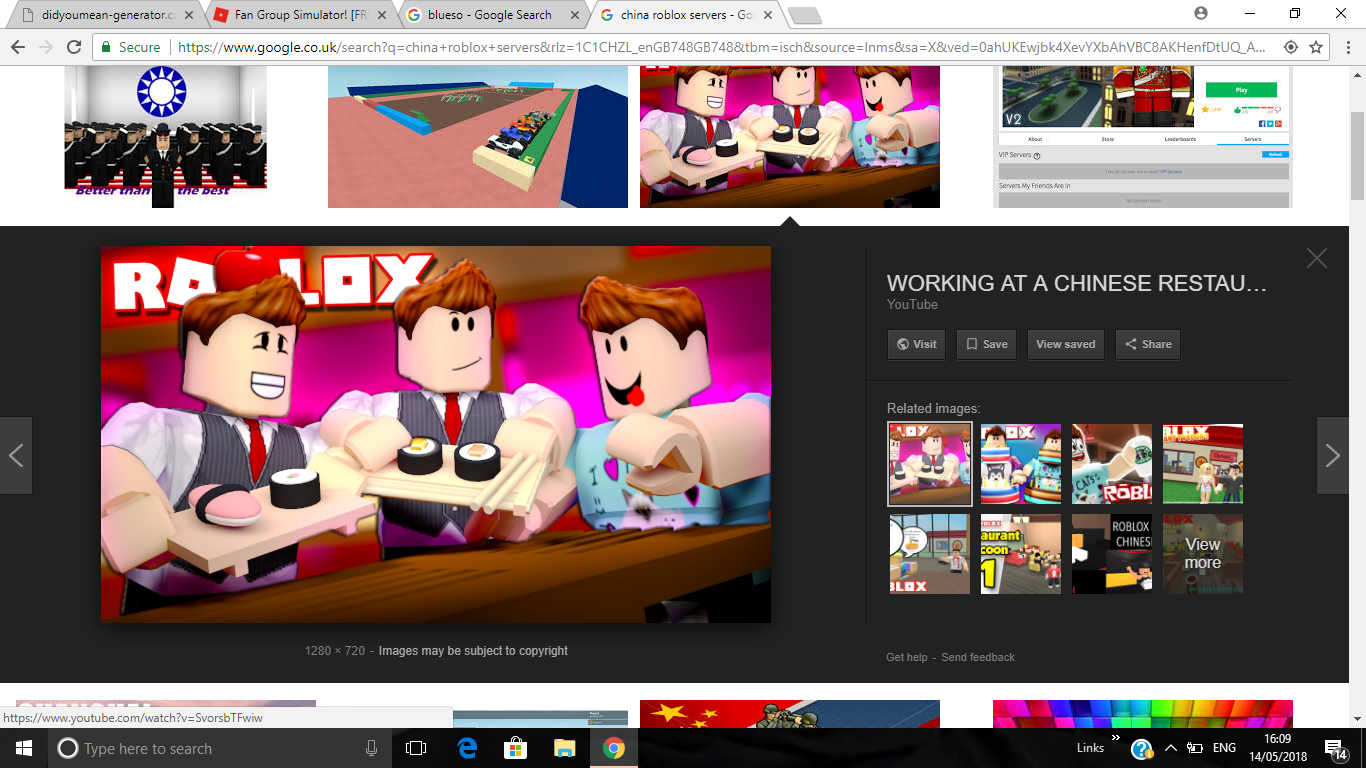
Task: Click the browser forward arrow
Action: pyautogui.click(x=45, y=47)
